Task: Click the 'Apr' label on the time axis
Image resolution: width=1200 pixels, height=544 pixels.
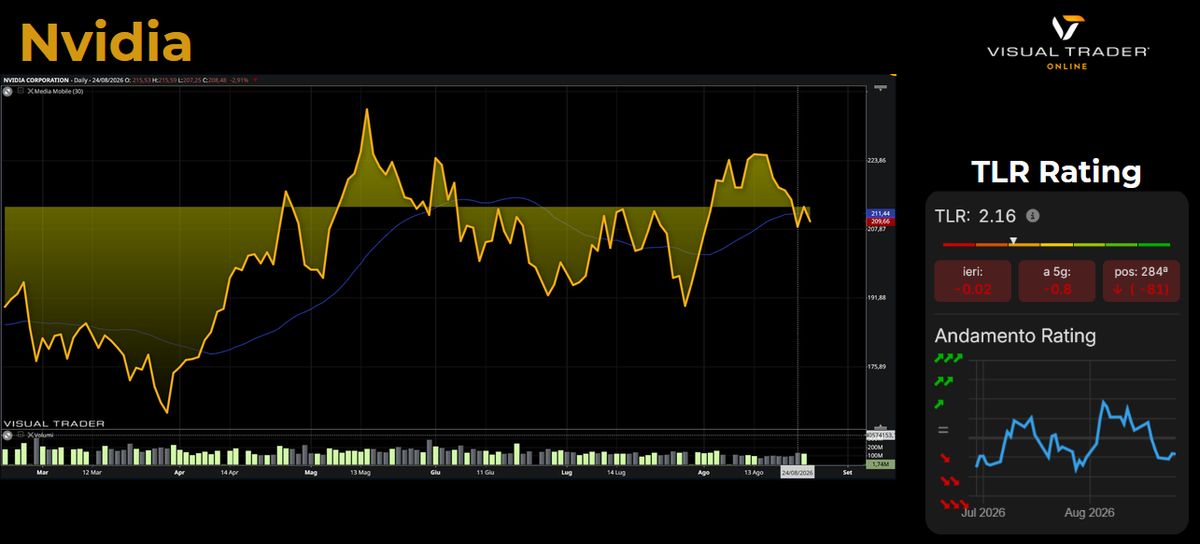Action: click(179, 471)
